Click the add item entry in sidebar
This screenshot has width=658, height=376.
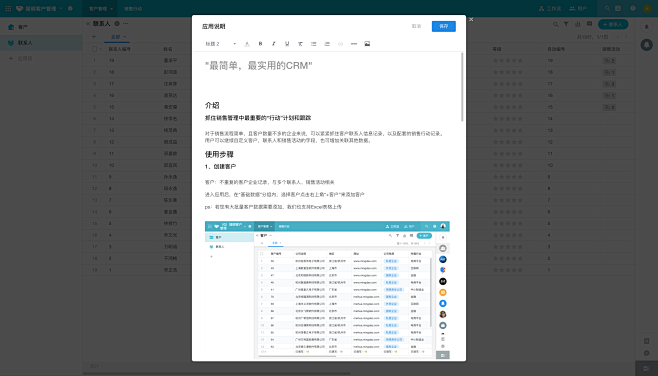pyautogui.click(x=21, y=58)
